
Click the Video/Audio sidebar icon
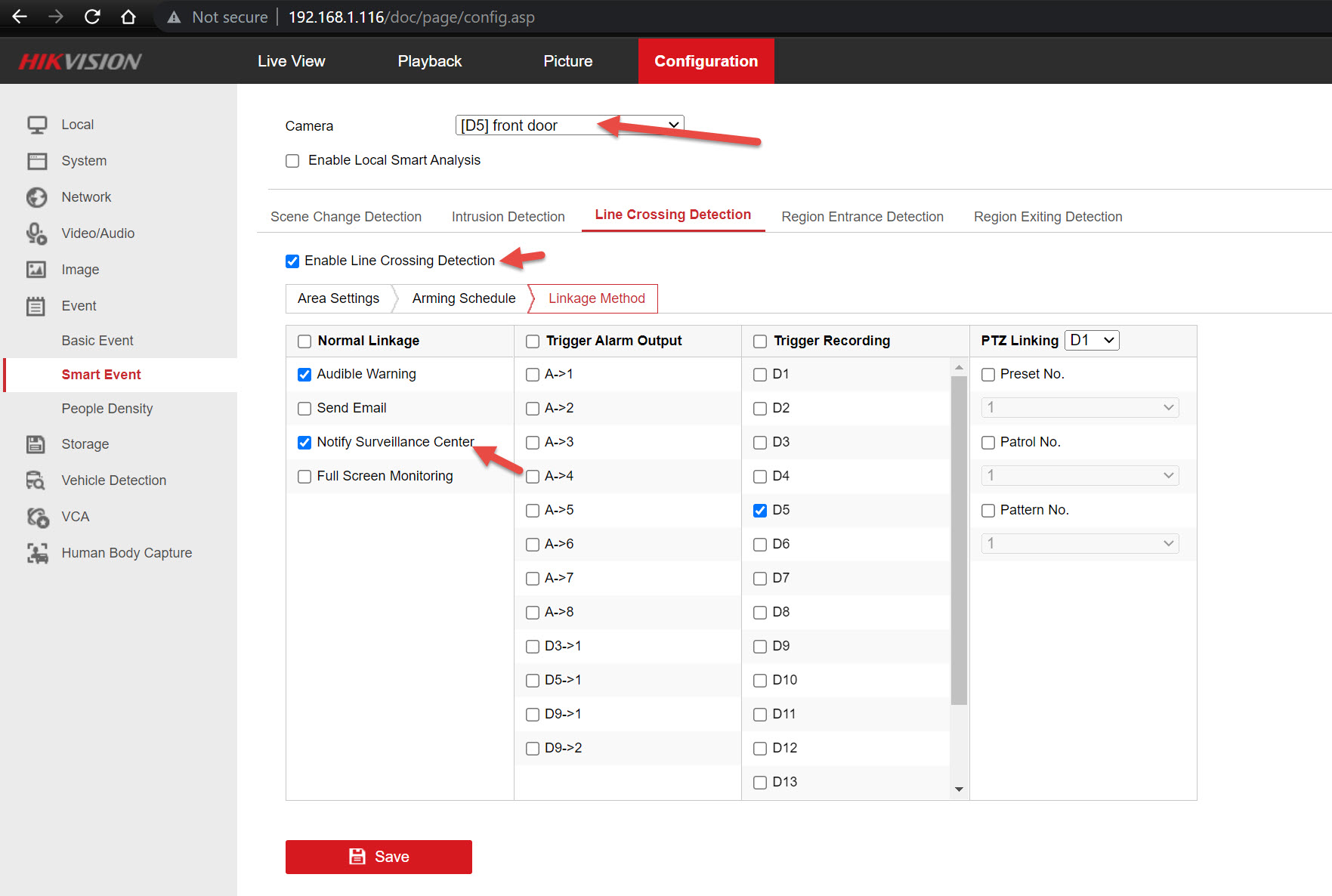tap(36, 233)
